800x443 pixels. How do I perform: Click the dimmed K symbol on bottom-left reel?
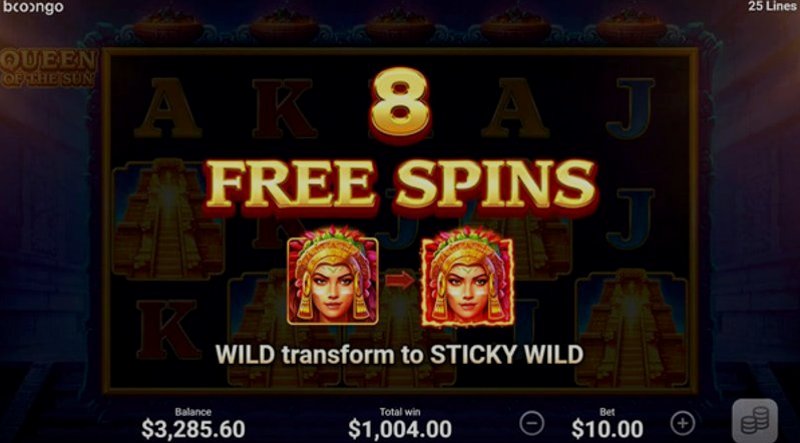tap(169, 329)
